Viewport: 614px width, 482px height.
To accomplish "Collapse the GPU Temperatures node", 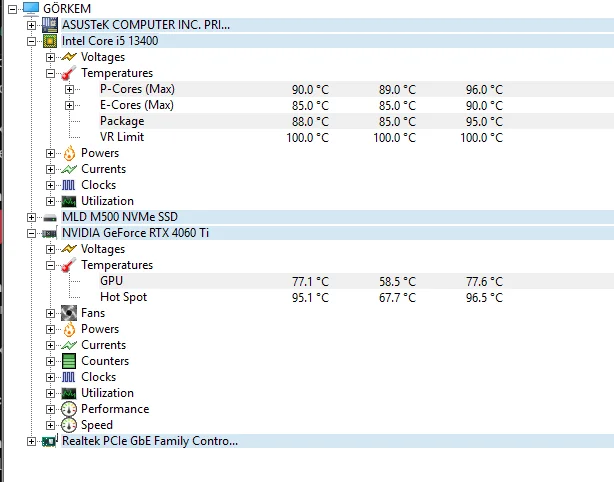I will 50,265.
